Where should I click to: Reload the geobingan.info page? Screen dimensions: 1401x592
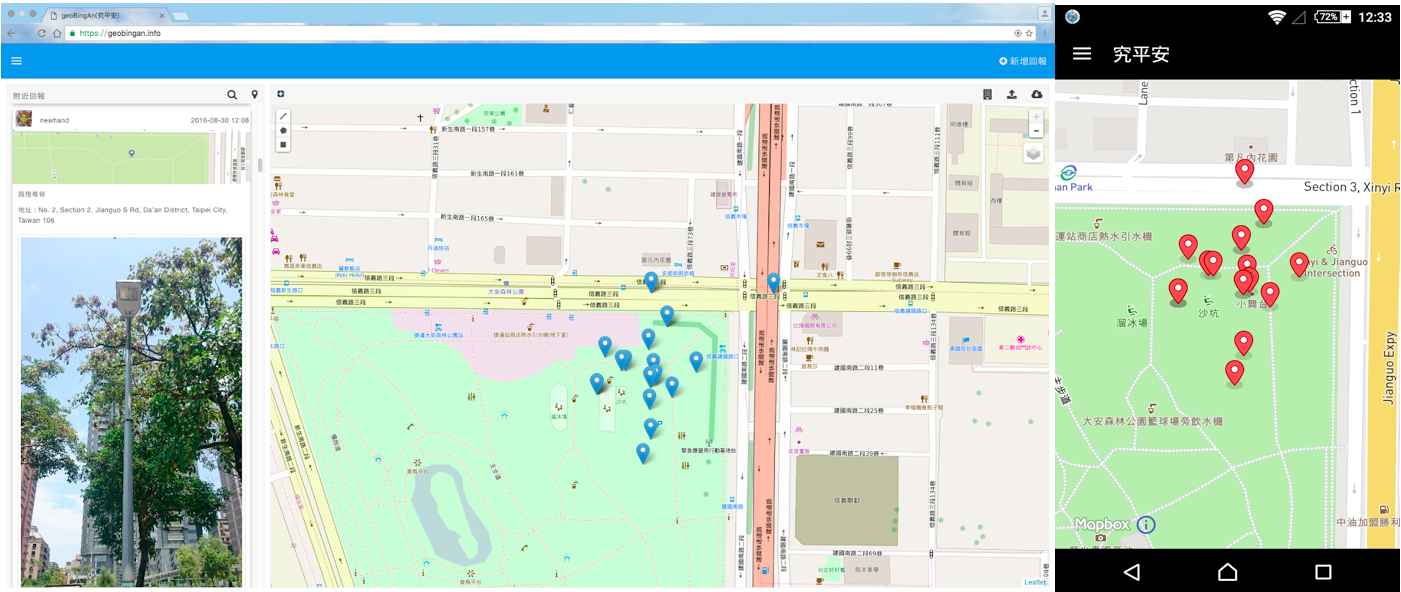42,33
